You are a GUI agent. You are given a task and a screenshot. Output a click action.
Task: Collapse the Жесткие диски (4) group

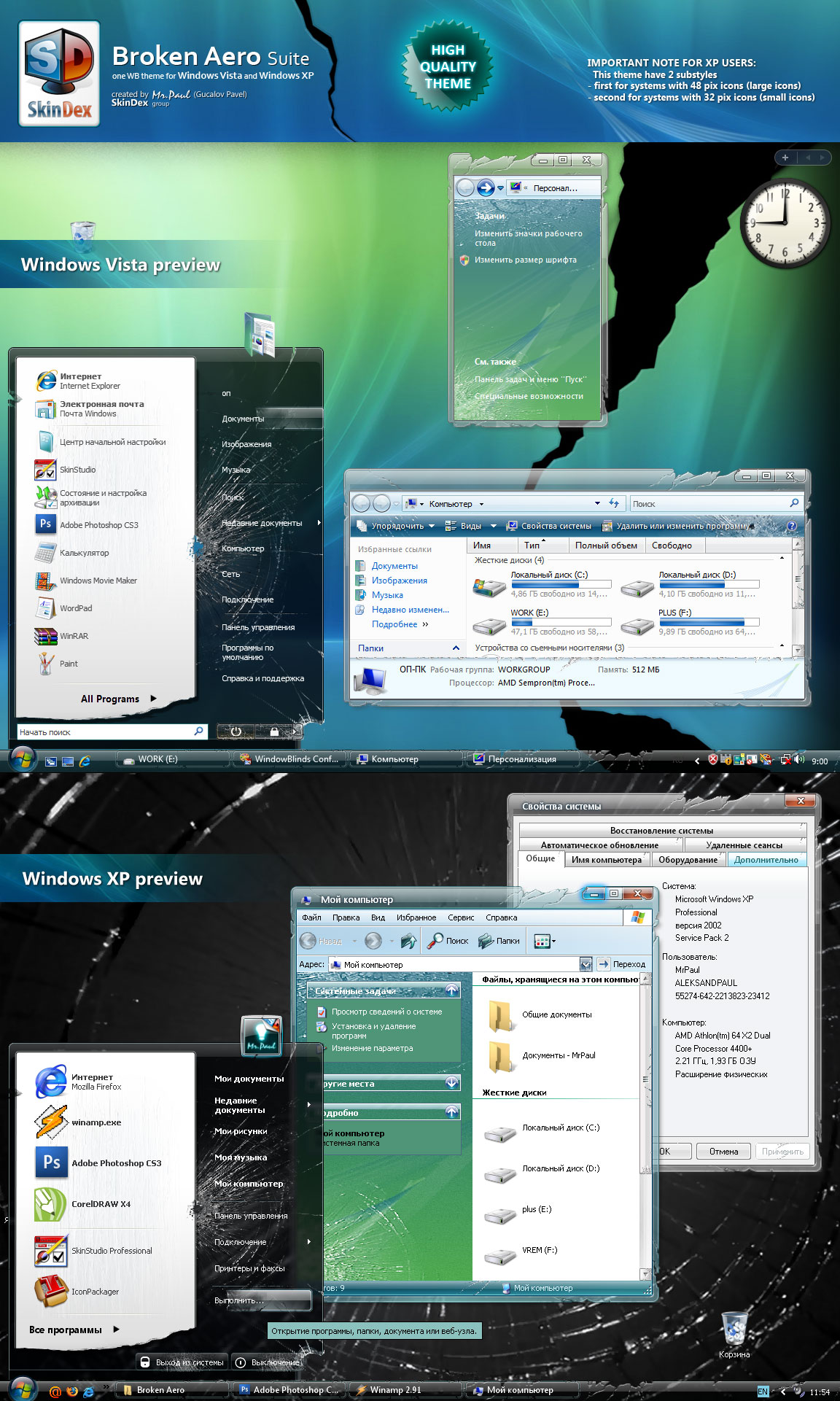pos(782,559)
